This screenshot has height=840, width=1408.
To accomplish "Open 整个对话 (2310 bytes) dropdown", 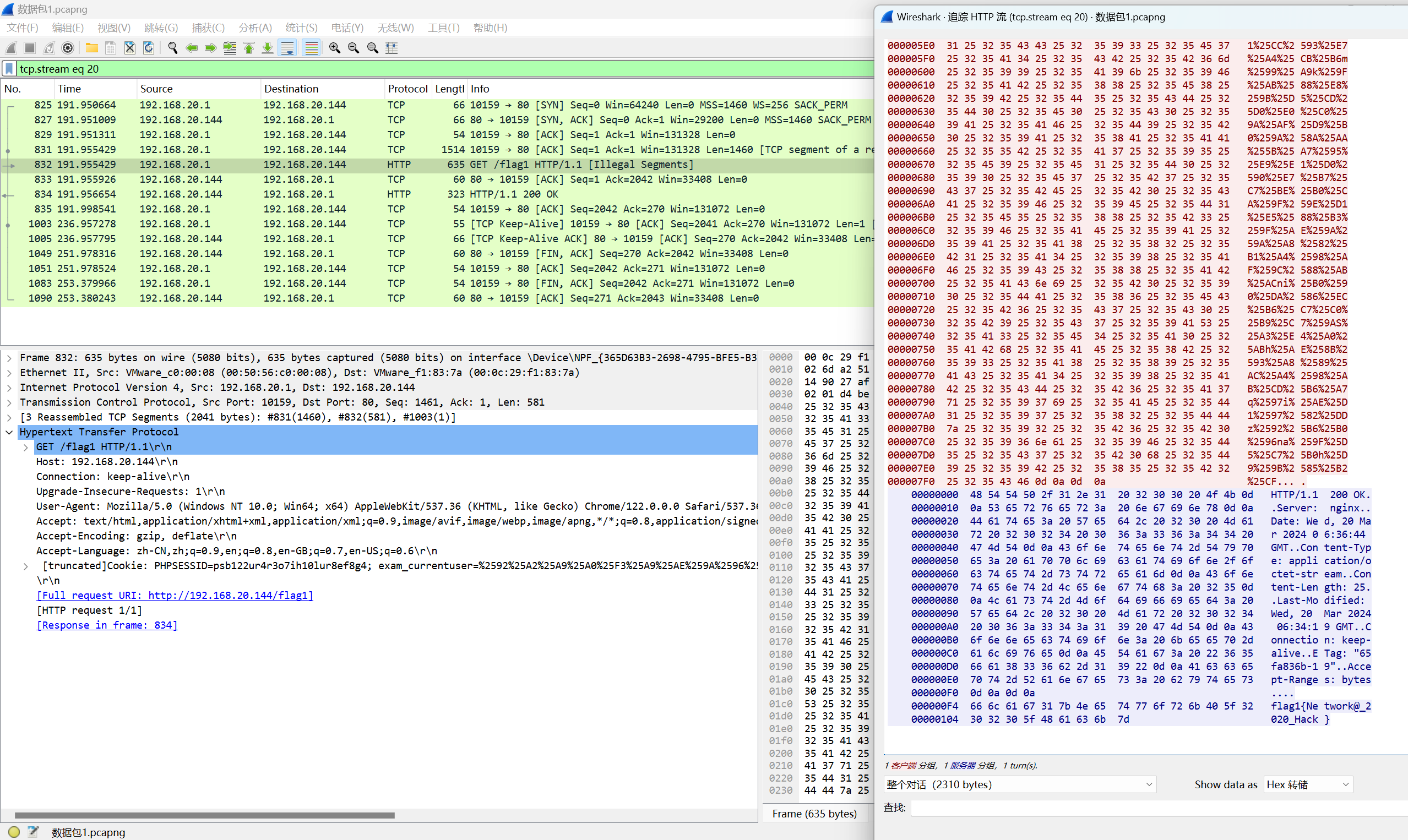I will tap(1019, 784).
